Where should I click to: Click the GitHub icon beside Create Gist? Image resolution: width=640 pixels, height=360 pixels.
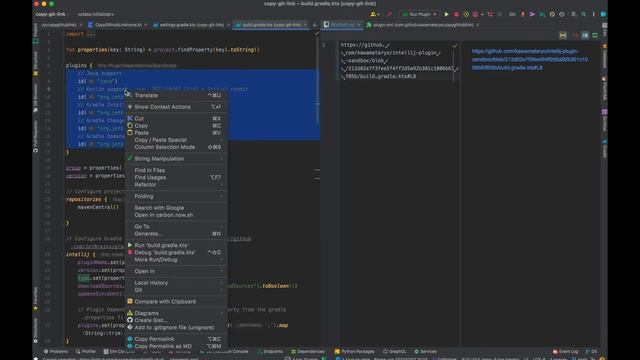(130, 320)
